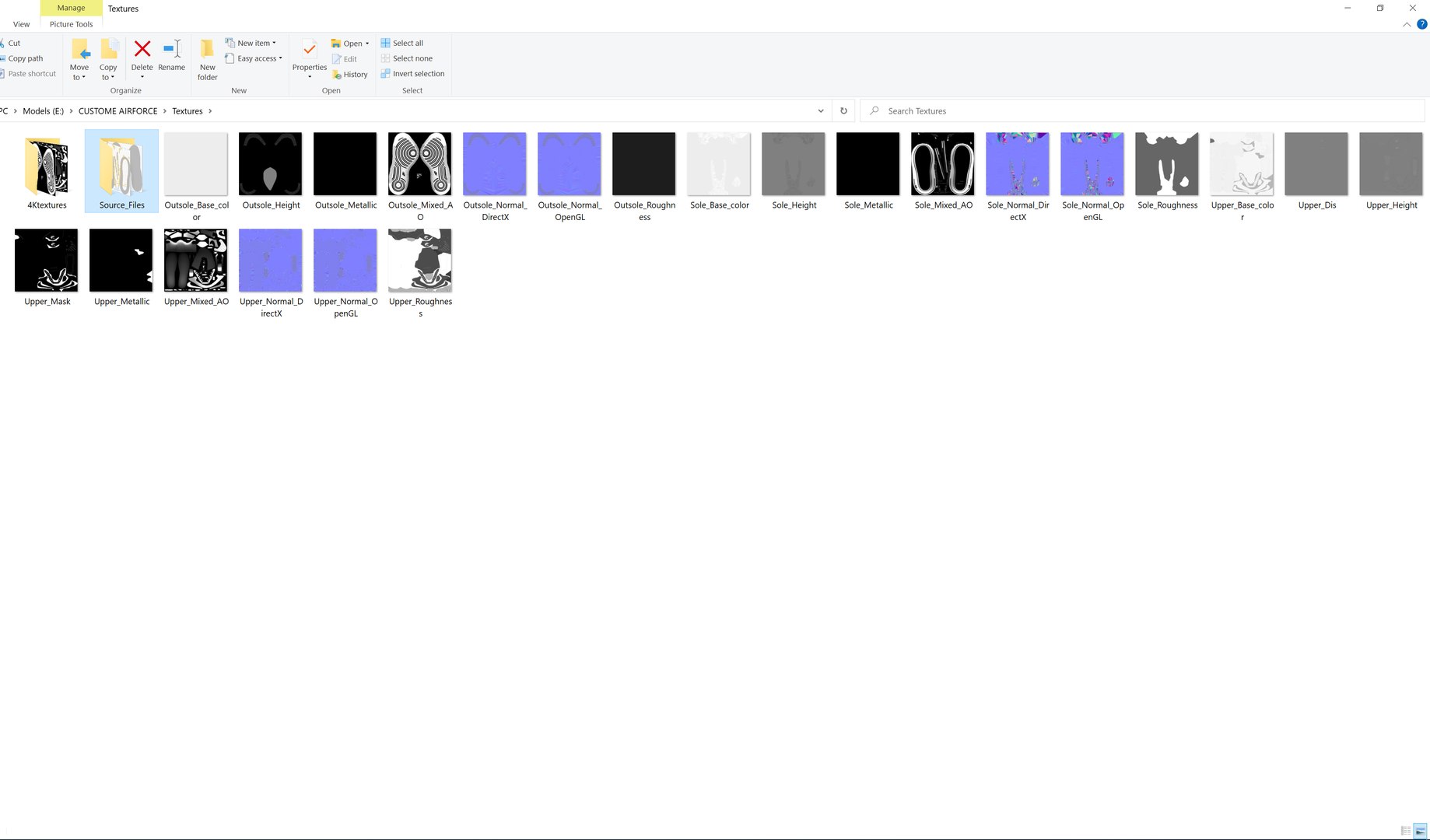Select the Source_Files folder
Image resolution: width=1430 pixels, height=840 pixels.
tap(121, 173)
